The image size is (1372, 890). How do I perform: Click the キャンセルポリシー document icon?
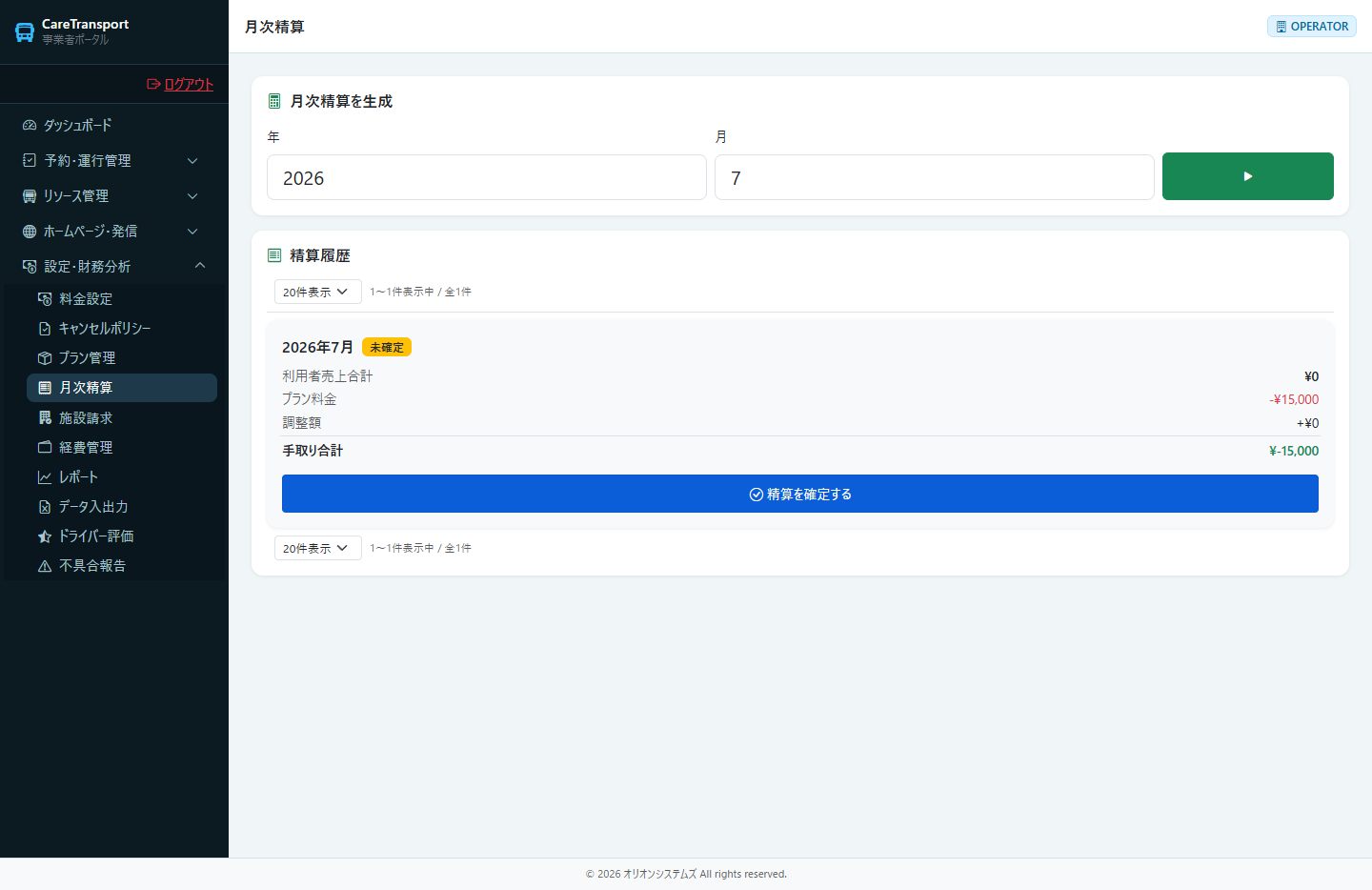pyautogui.click(x=45, y=328)
